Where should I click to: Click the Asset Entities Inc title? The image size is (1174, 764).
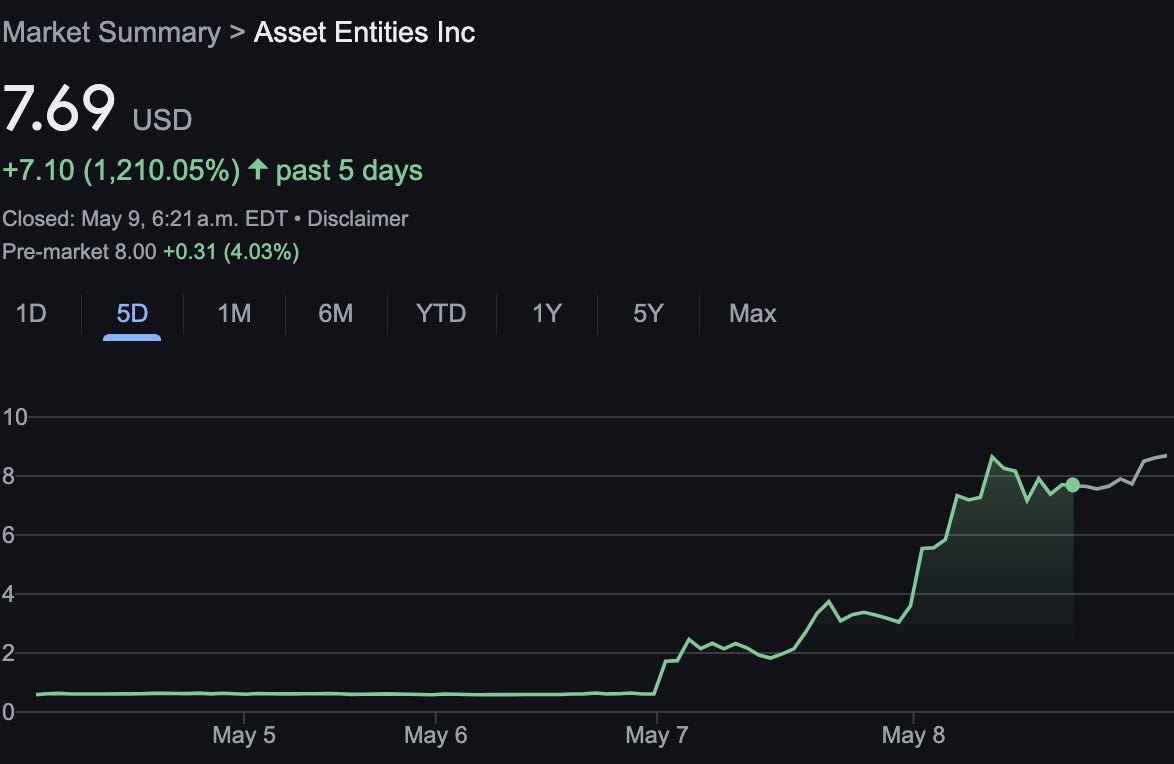[365, 33]
